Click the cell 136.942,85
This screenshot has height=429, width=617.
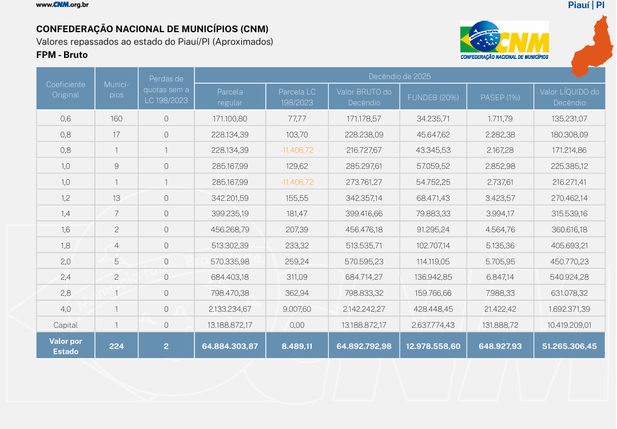click(433, 277)
